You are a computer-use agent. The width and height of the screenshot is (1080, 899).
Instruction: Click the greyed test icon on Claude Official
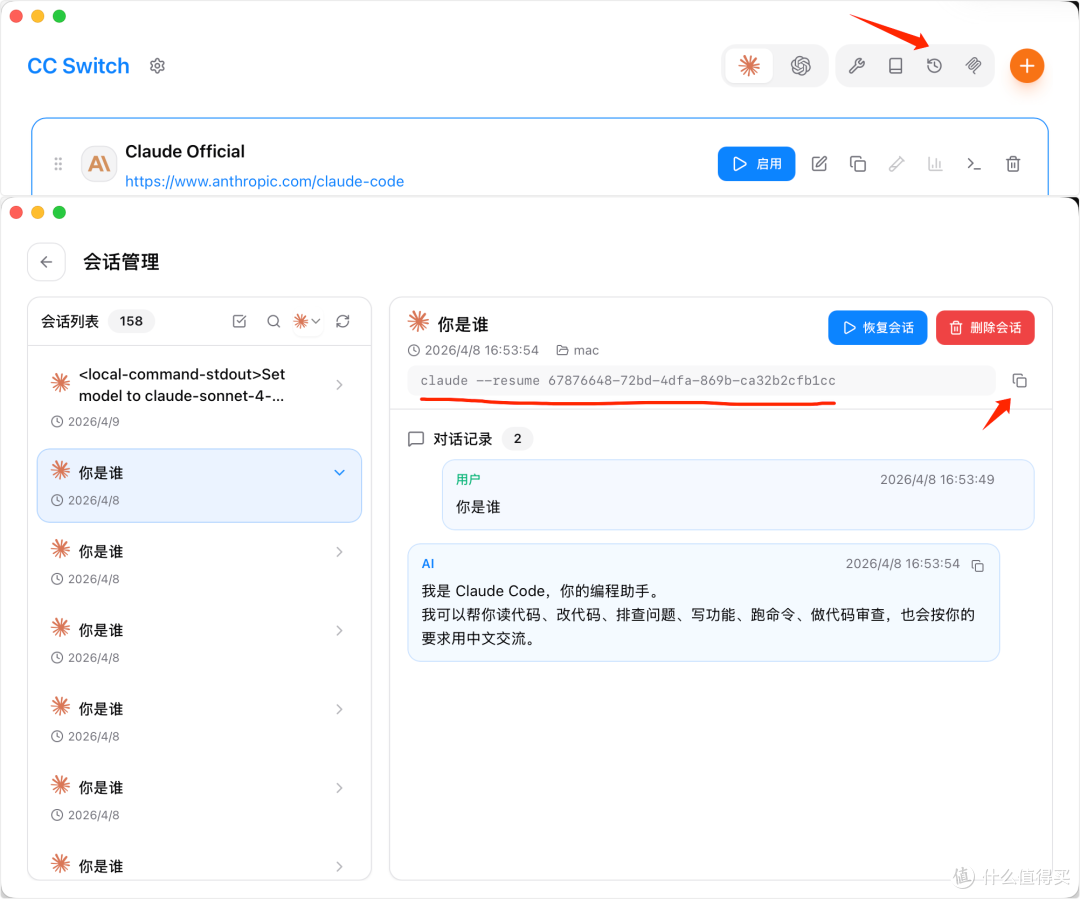(896, 164)
